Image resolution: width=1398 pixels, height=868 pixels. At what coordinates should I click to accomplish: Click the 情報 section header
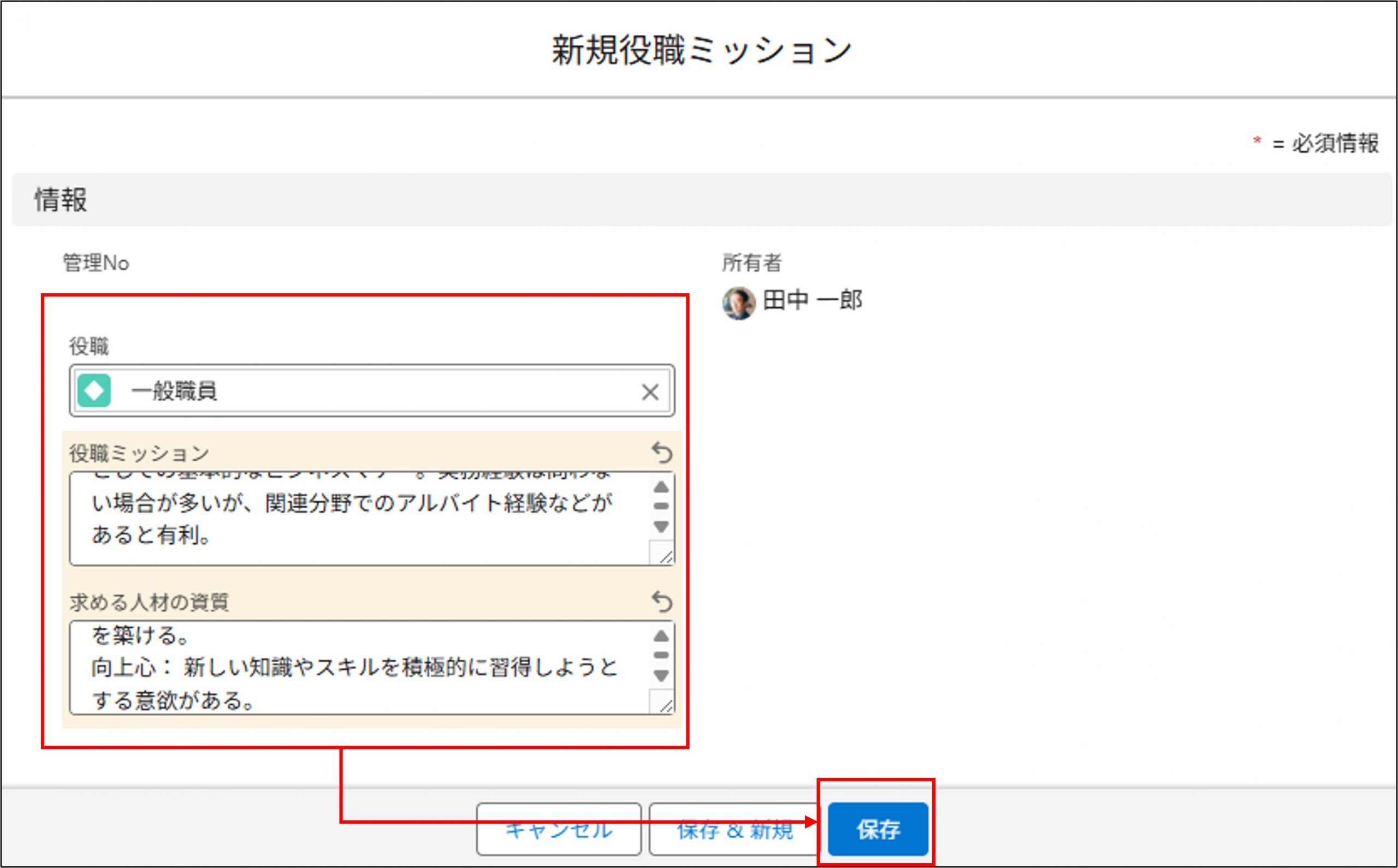(x=61, y=200)
